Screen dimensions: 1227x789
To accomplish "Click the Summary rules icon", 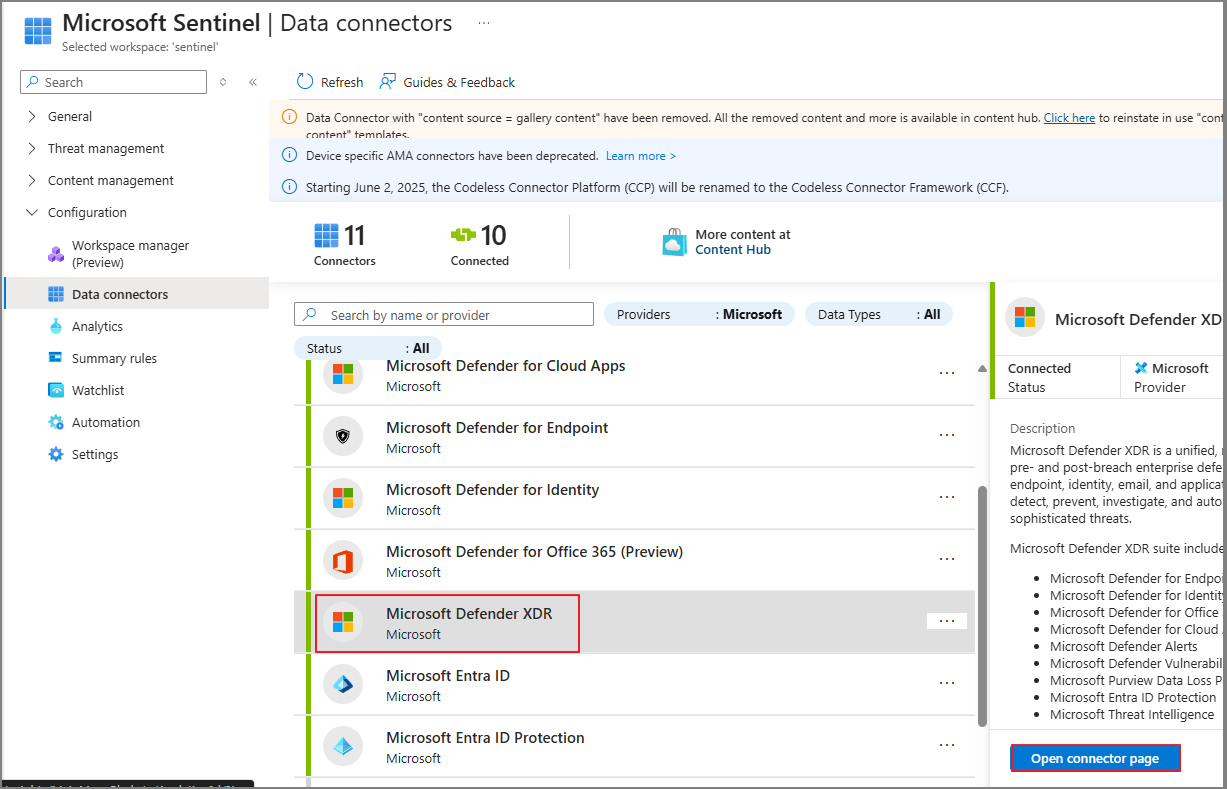I will (56, 358).
